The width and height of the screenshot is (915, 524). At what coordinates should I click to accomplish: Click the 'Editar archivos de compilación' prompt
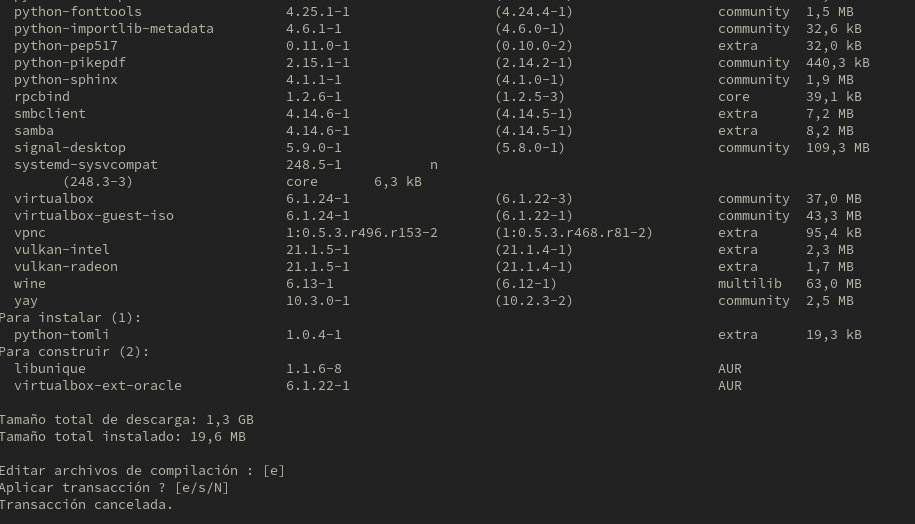[x=142, y=470]
